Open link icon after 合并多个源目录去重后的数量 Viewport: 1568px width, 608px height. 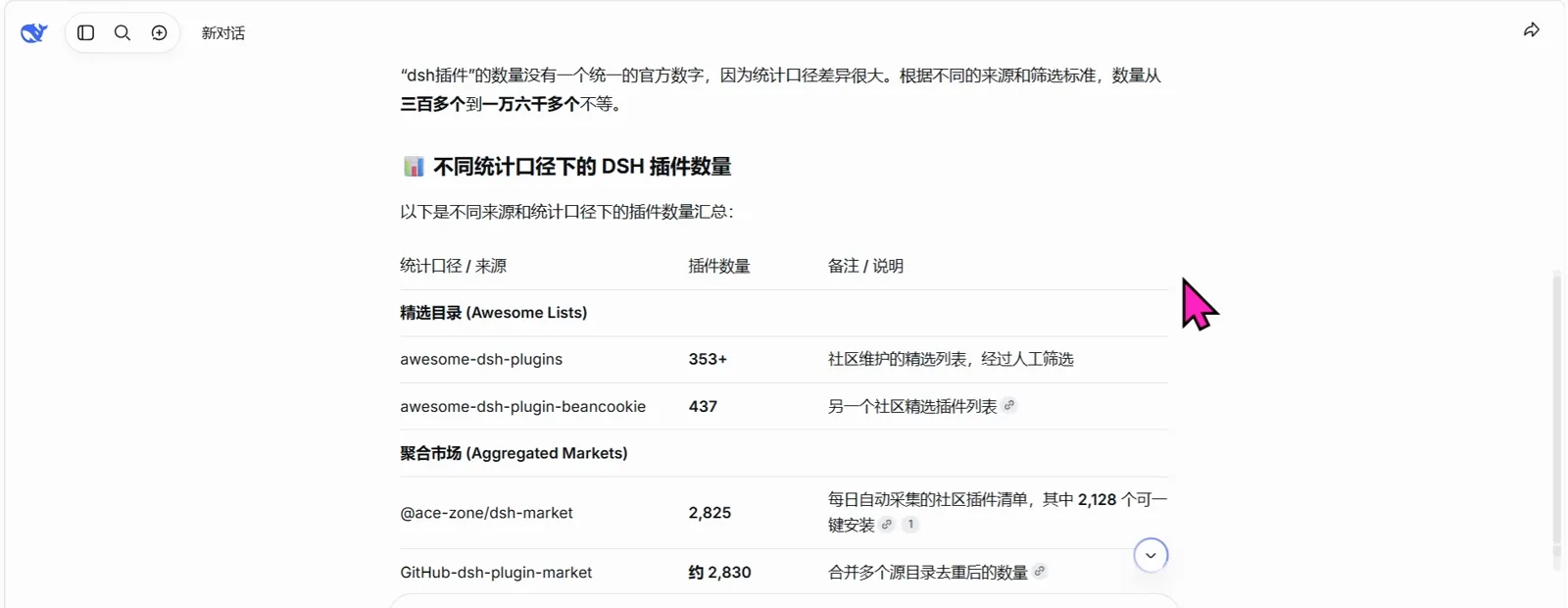click(1040, 571)
